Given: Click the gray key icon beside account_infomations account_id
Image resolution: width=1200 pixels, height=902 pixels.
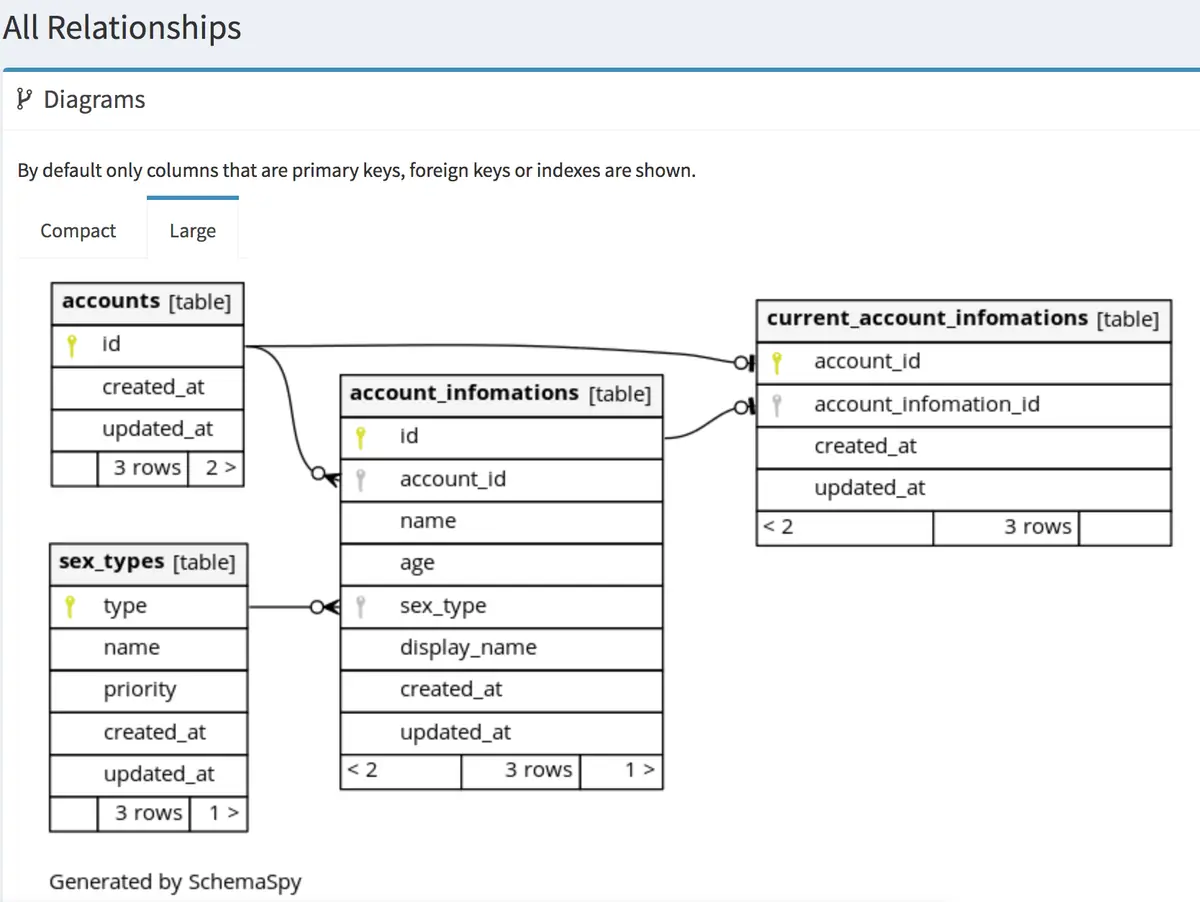Looking at the screenshot, I should (x=362, y=480).
